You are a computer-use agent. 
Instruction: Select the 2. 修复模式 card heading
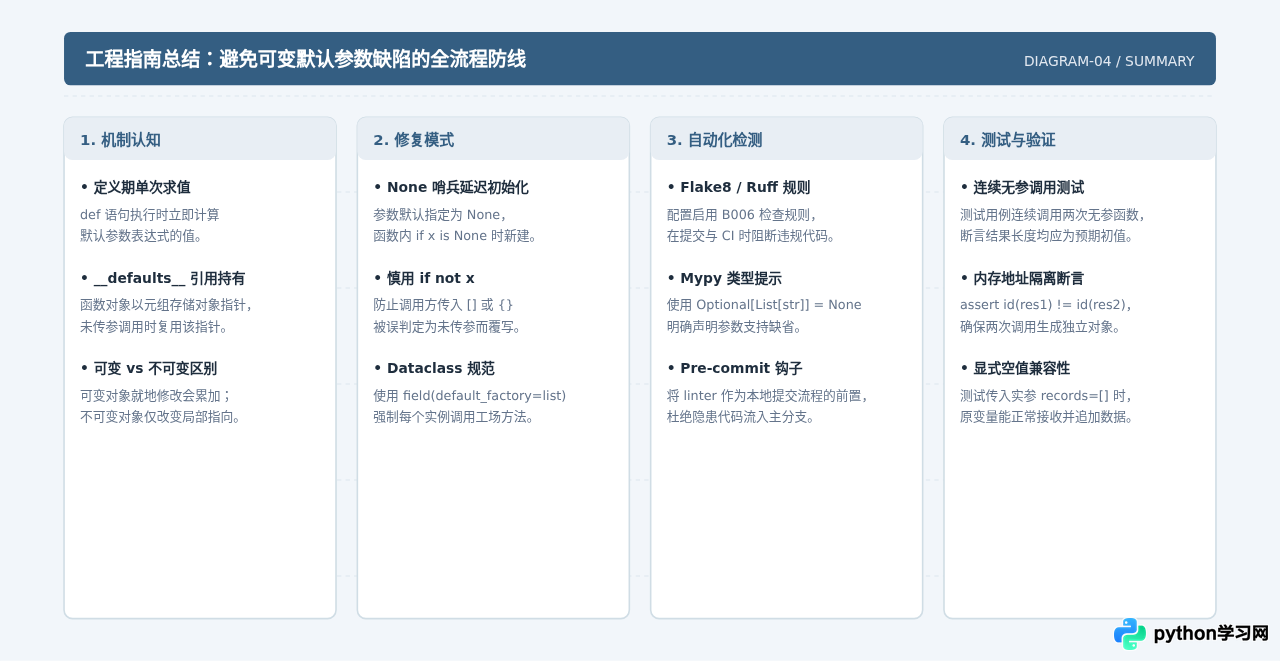[413, 140]
